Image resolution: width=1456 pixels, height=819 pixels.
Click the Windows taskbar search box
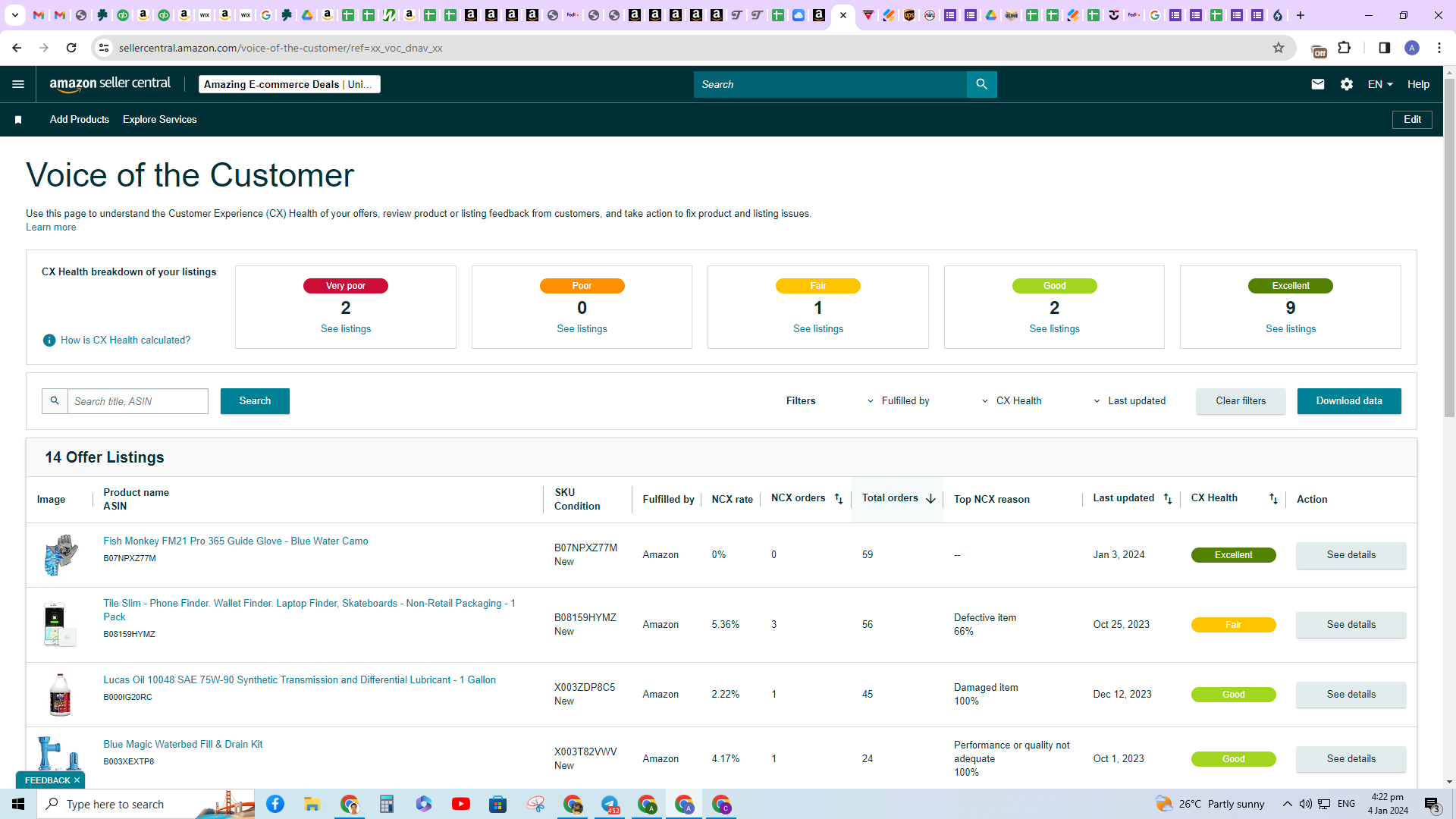[x=146, y=804]
